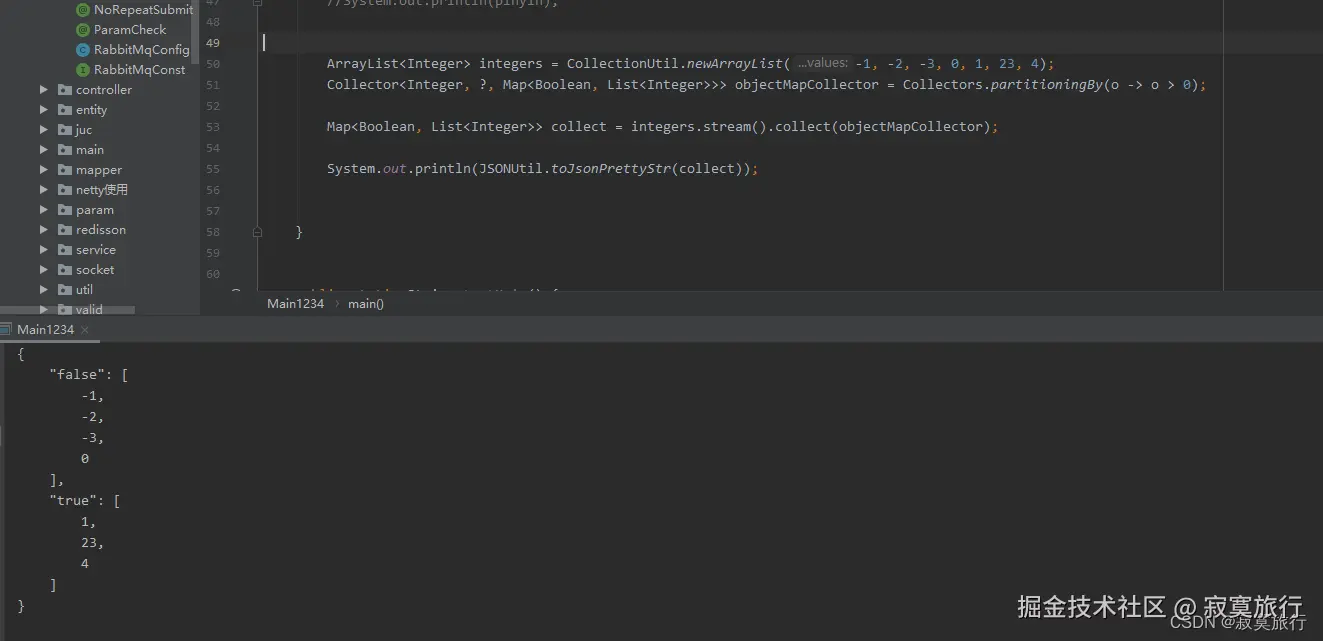Click the controller package folder icon
This screenshot has height=641, width=1323.
64,90
